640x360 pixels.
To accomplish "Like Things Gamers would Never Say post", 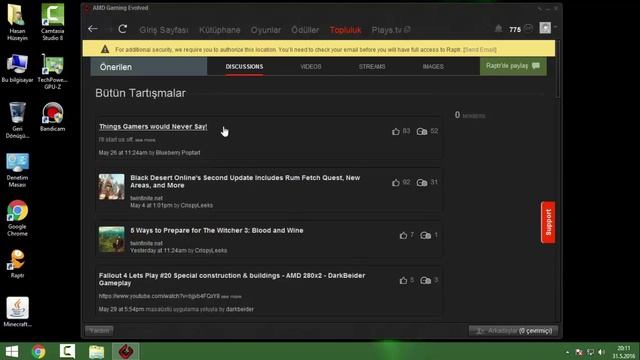I will (396, 131).
